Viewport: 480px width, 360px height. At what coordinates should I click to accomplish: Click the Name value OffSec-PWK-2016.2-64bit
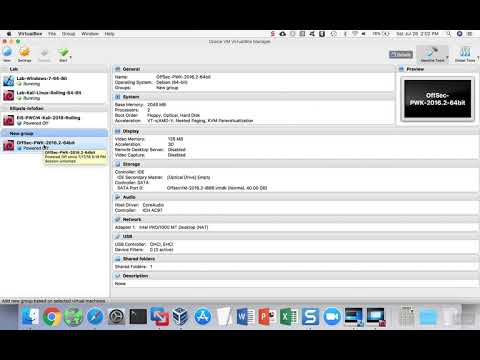(x=183, y=77)
